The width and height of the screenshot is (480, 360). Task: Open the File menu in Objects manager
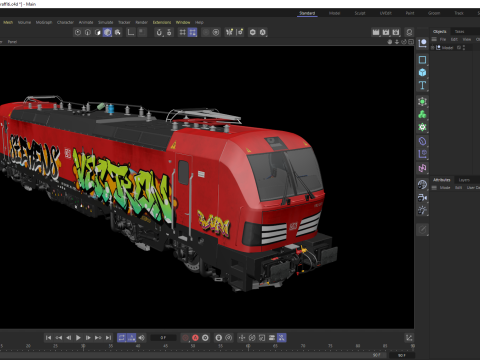click(443, 39)
